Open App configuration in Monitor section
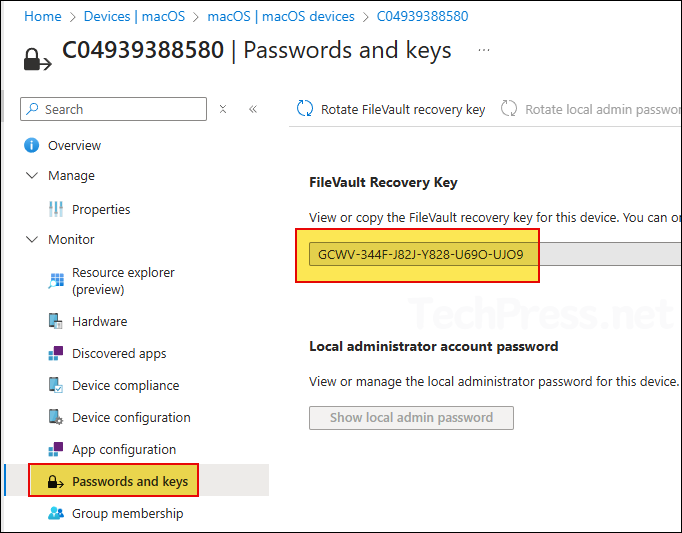This screenshot has height=533, width=682. [123, 450]
